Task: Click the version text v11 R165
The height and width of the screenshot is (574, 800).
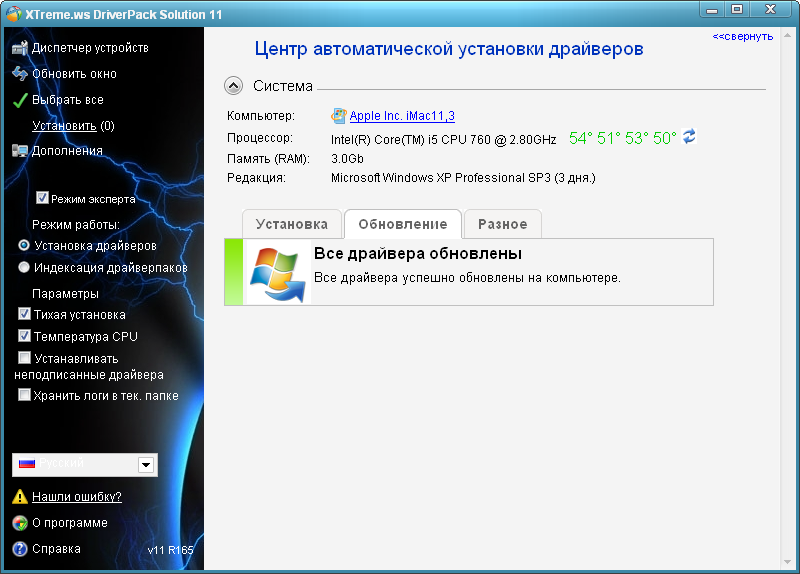Action: [170, 550]
